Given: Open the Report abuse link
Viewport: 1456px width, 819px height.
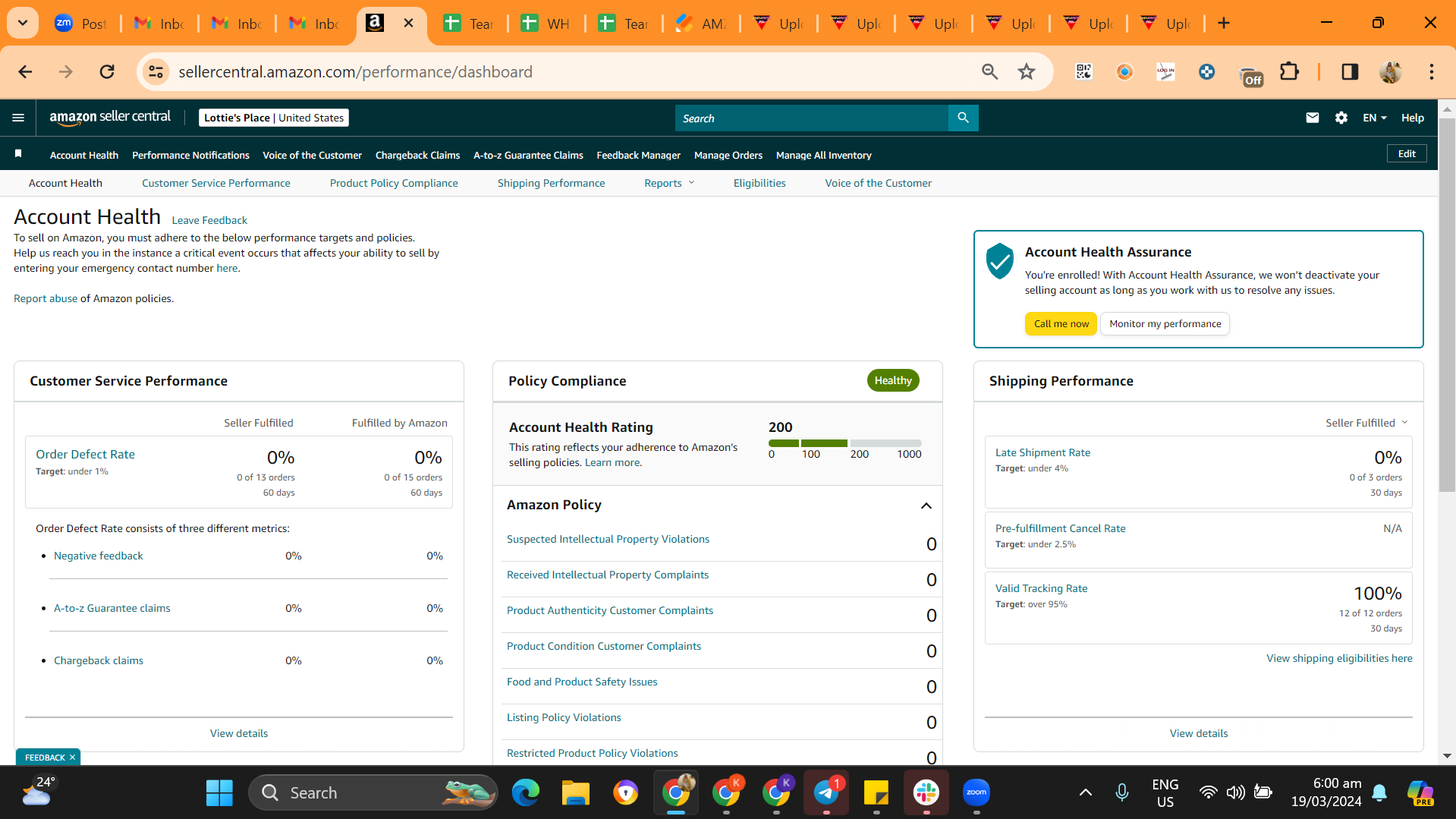Looking at the screenshot, I should [46, 298].
